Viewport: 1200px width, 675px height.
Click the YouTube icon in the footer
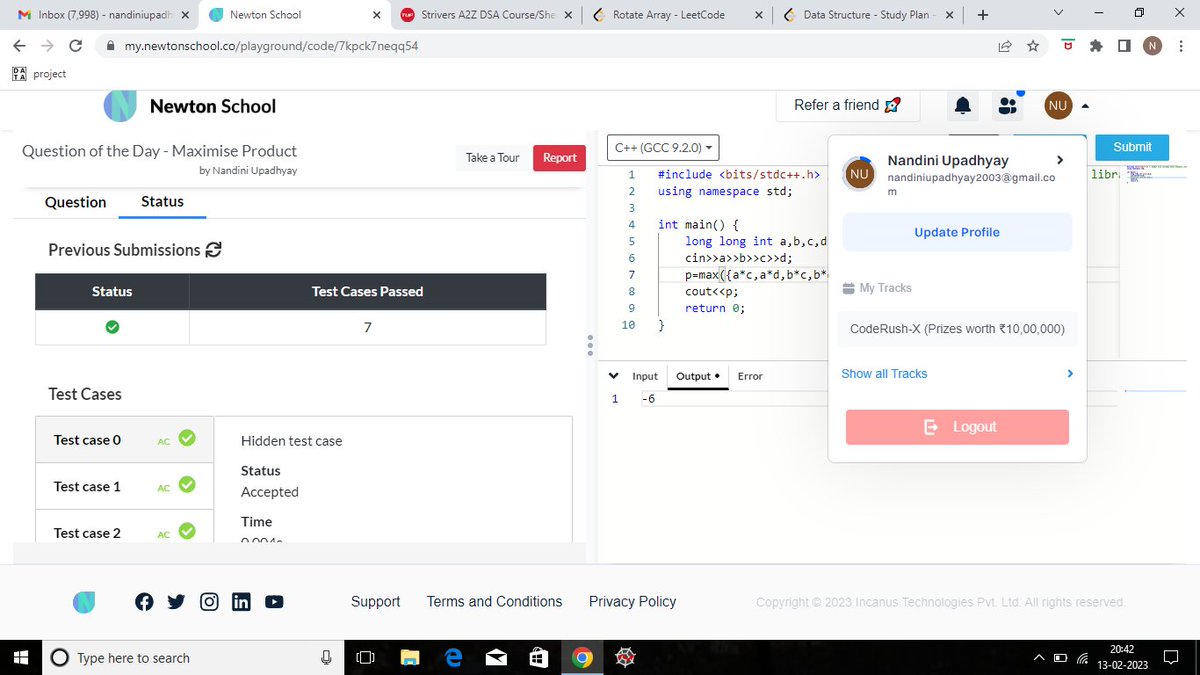(274, 601)
